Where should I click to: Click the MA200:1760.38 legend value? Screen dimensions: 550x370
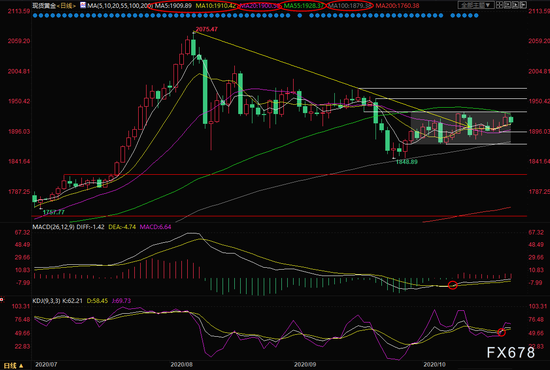point(397,6)
